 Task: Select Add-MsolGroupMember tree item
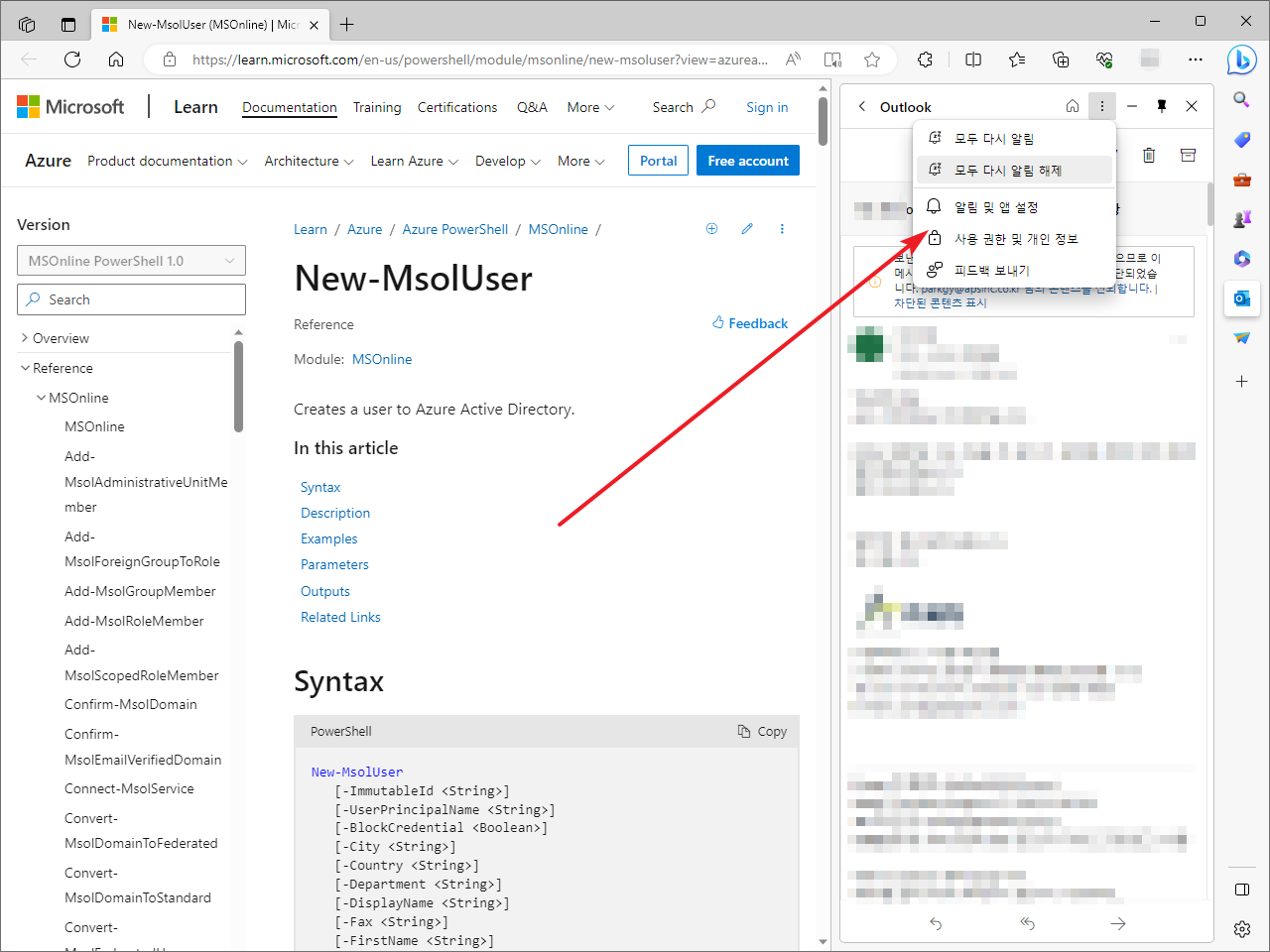point(140,591)
